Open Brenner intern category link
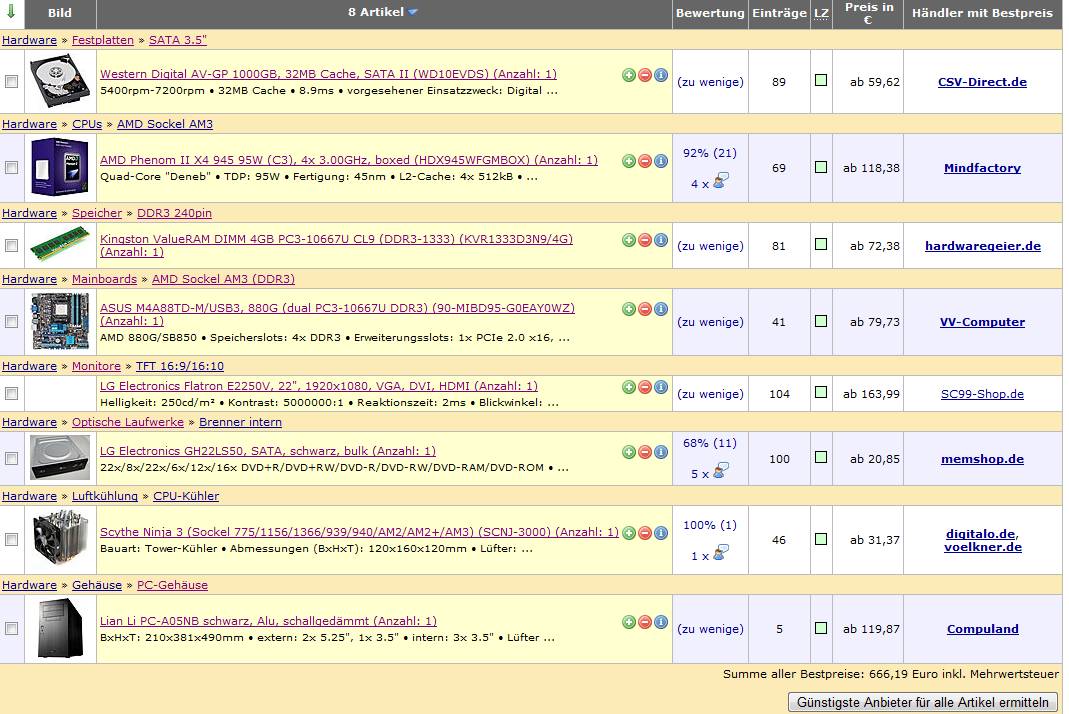Screen dimensions: 1069x714 [240, 422]
